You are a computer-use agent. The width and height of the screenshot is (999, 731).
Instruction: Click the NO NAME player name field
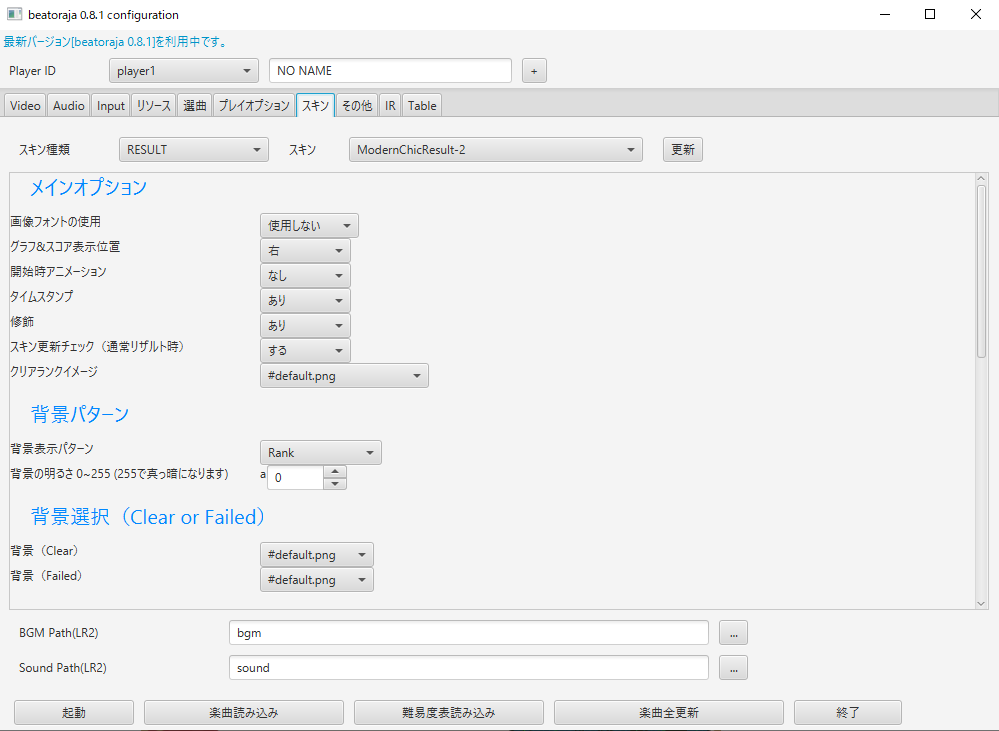click(390, 71)
